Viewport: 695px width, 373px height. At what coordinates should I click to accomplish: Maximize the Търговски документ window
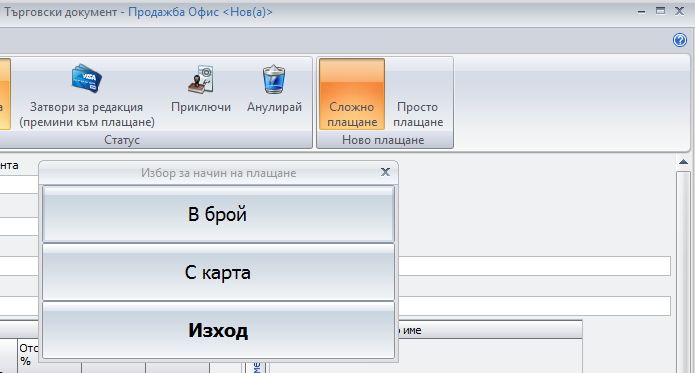(x=660, y=11)
